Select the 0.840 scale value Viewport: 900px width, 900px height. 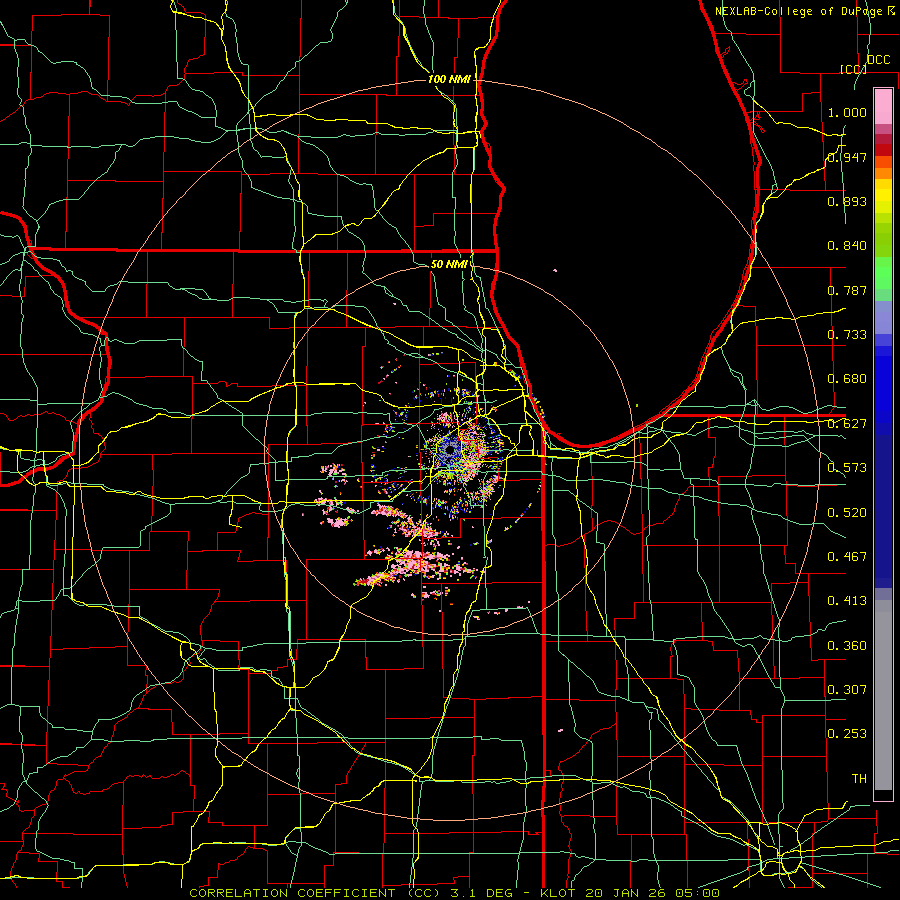click(847, 246)
